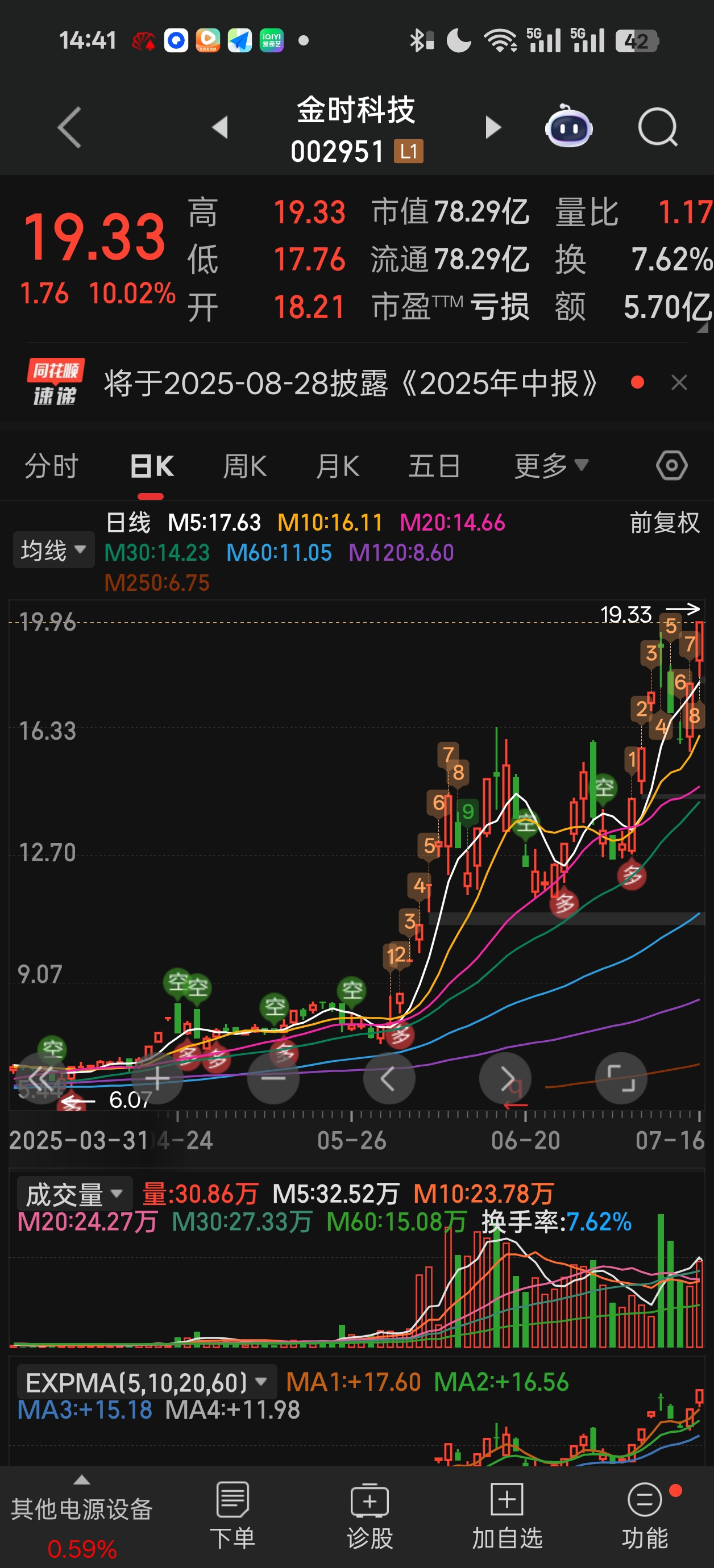Tap the 07-16 date axis label

pyautogui.click(x=670, y=1140)
